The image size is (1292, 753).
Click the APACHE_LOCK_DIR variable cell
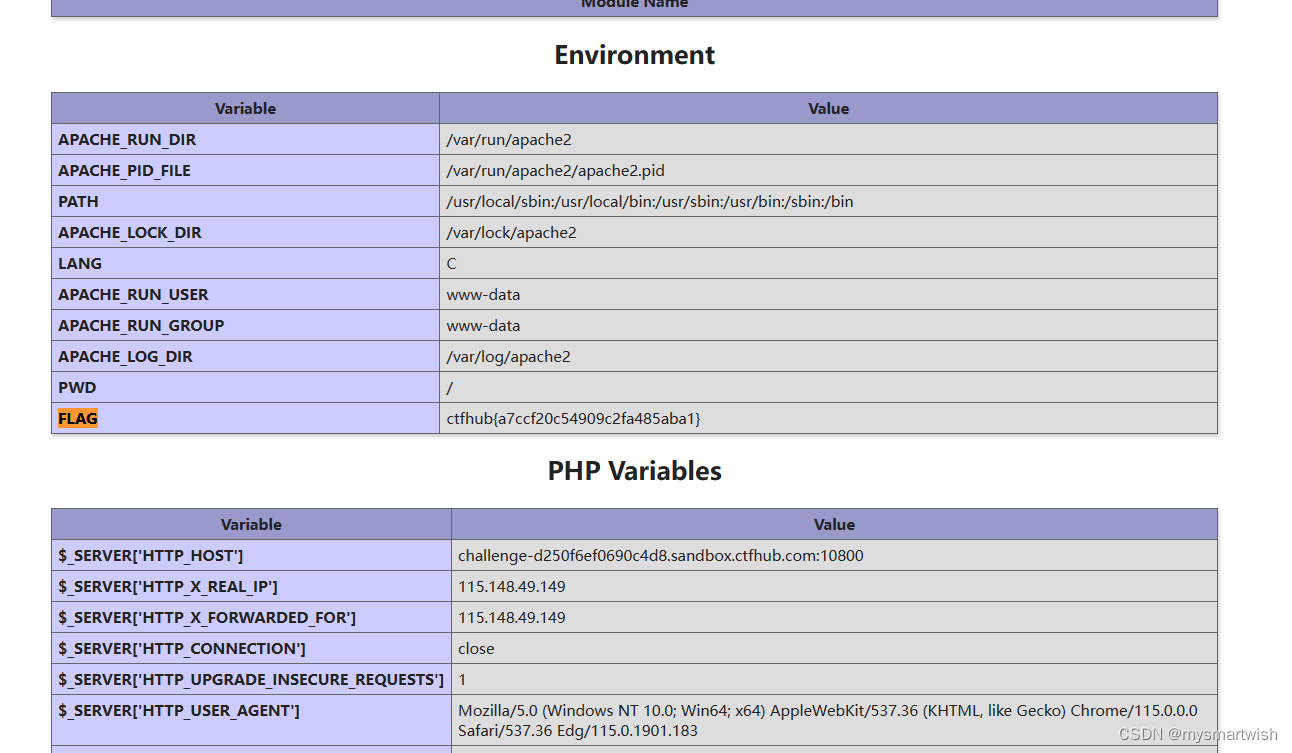click(x=130, y=232)
